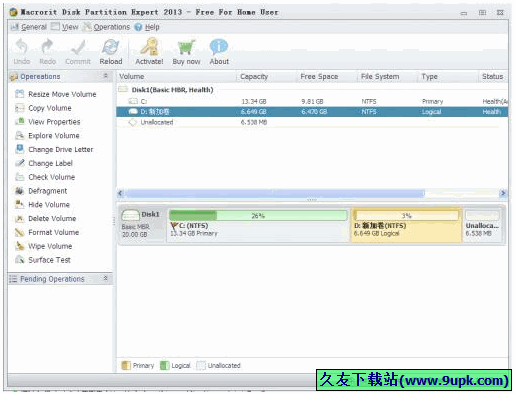The height and width of the screenshot is (394, 515).
Task: Click 13.34 GB capacity cell
Action: [x=254, y=101]
